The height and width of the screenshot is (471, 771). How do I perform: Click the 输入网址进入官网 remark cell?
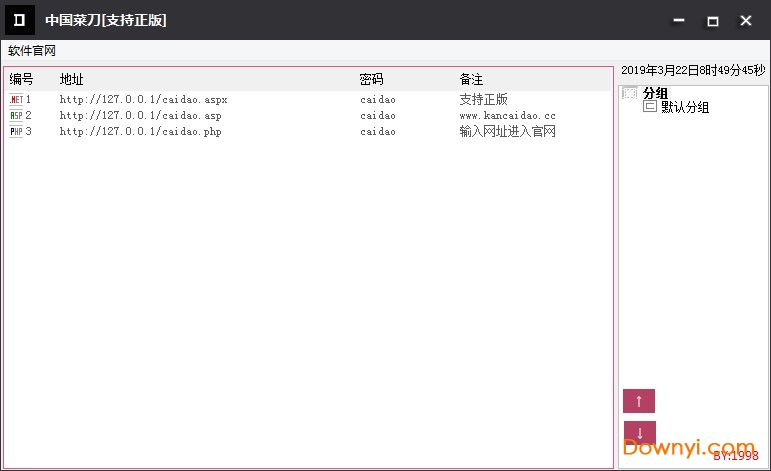(507, 131)
